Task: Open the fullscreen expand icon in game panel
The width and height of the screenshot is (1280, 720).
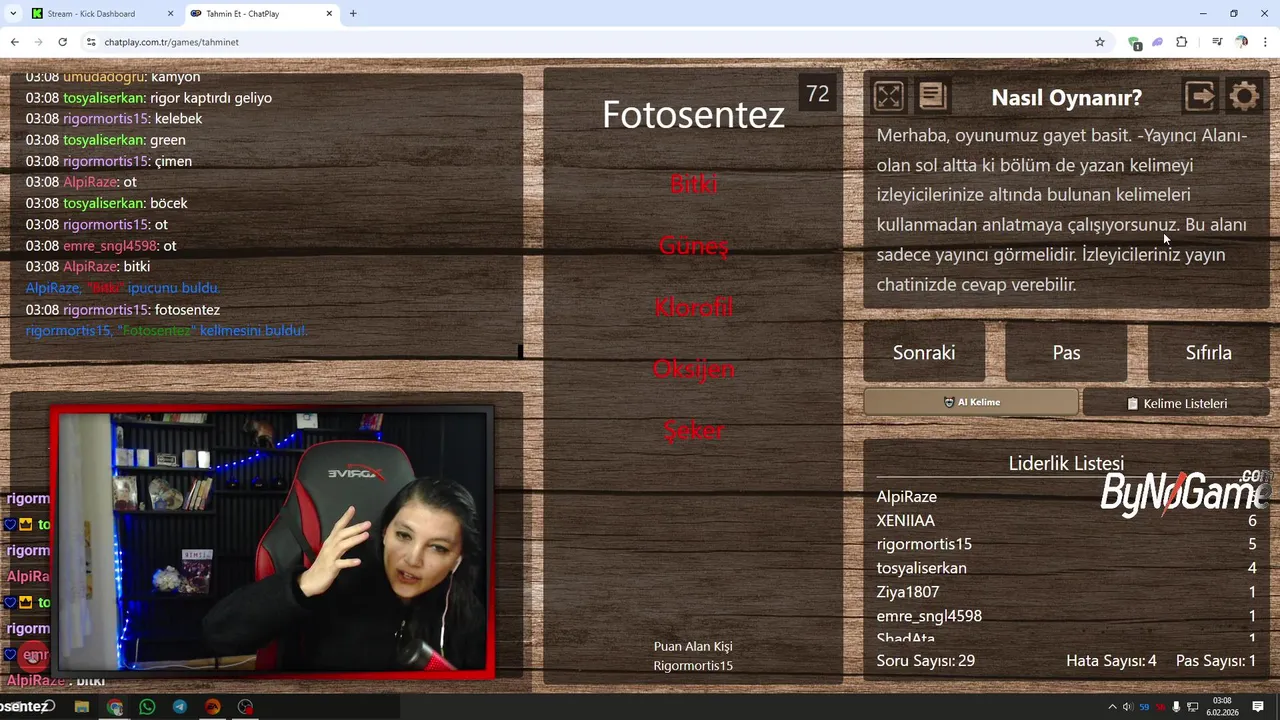Action: point(888,96)
